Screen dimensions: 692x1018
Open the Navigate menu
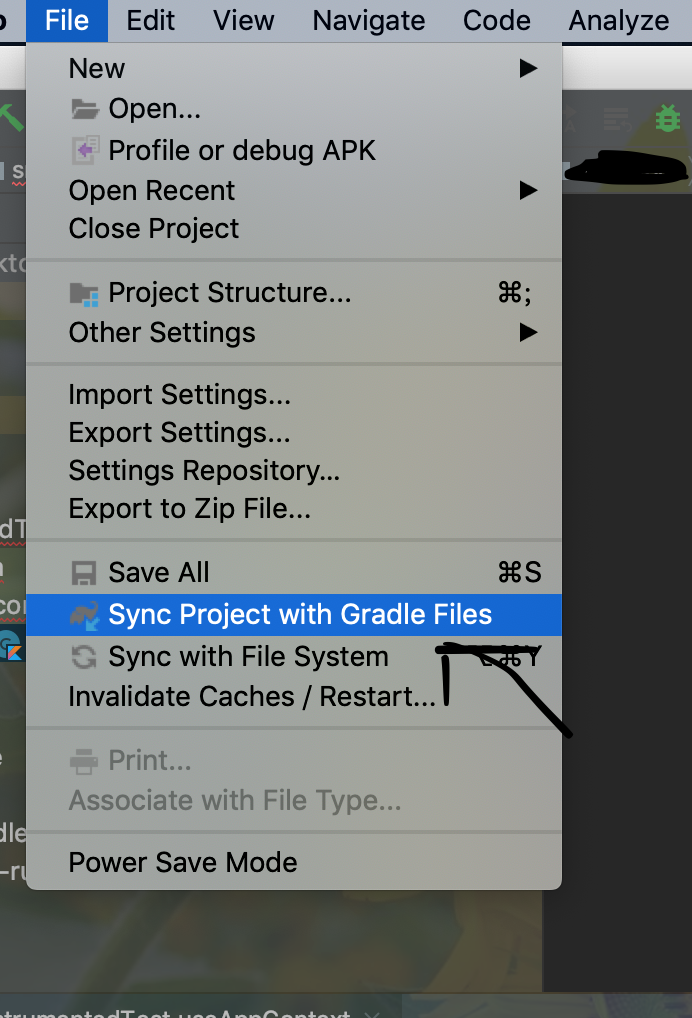[x=368, y=20]
